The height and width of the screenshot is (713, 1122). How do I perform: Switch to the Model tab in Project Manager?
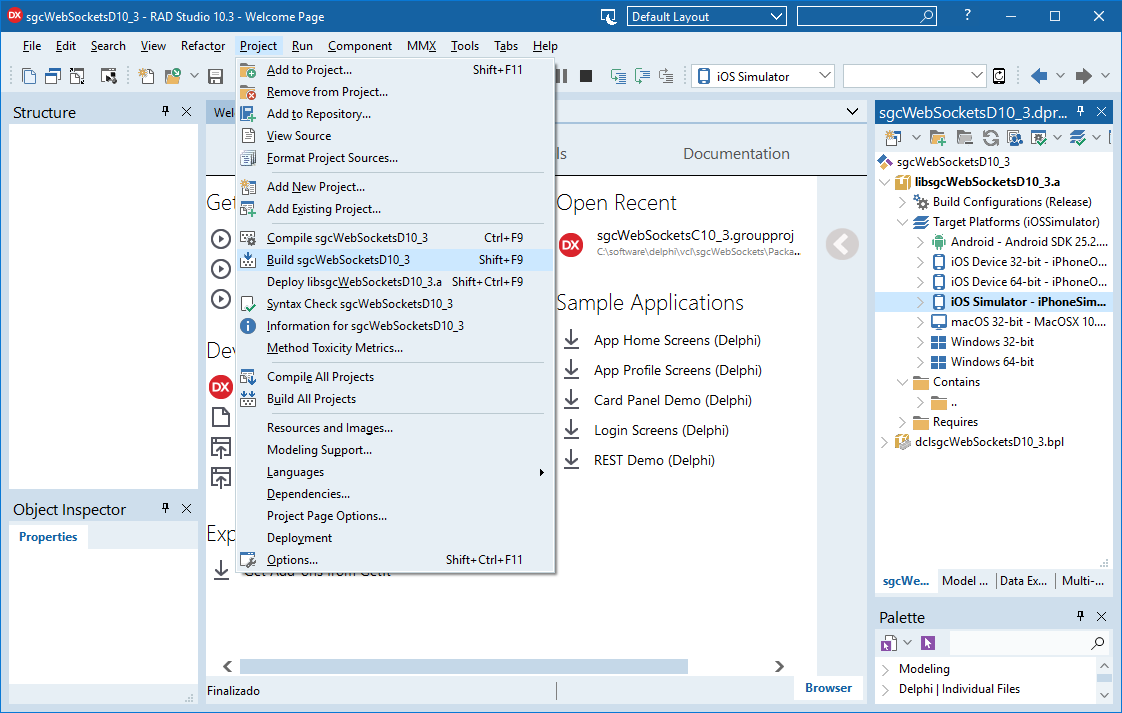point(965,581)
